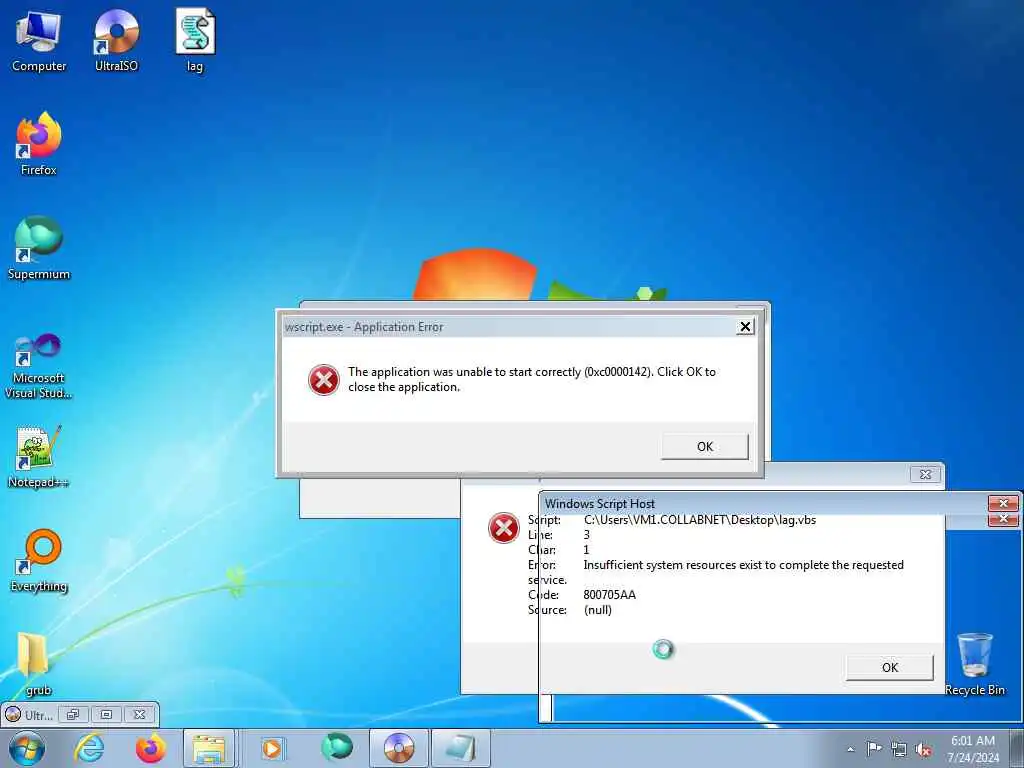Click the Windows Script Host title bar
Screen dimensions: 1024x768
(x=764, y=504)
